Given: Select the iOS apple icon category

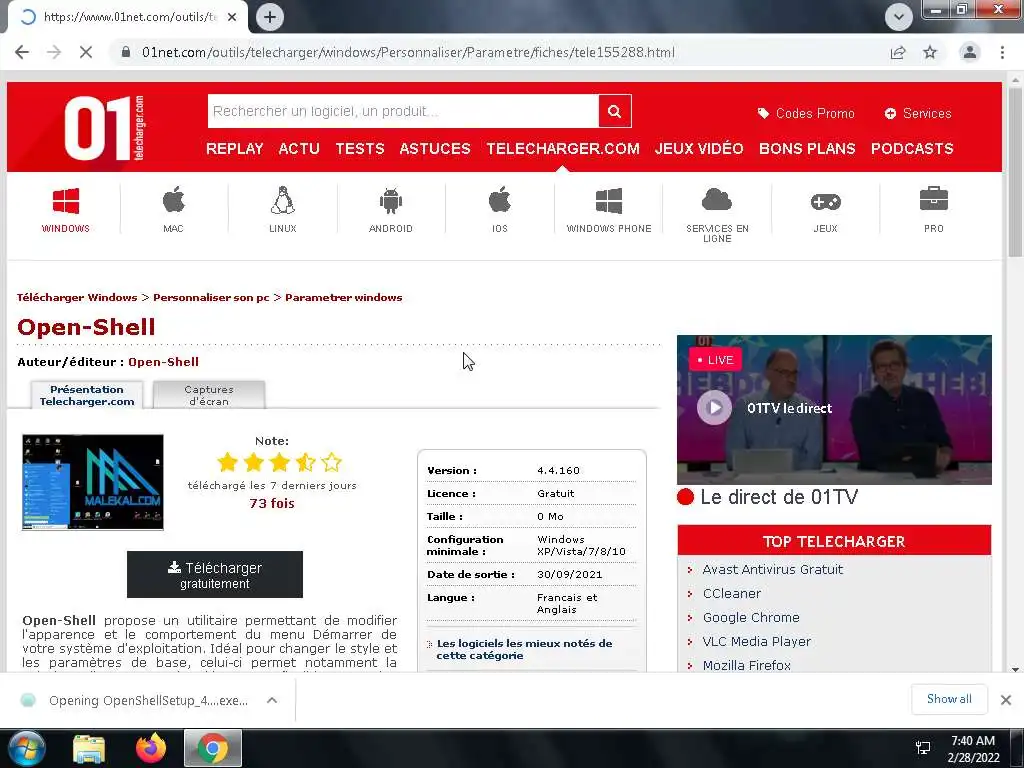Looking at the screenshot, I should (x=500, y=200).
